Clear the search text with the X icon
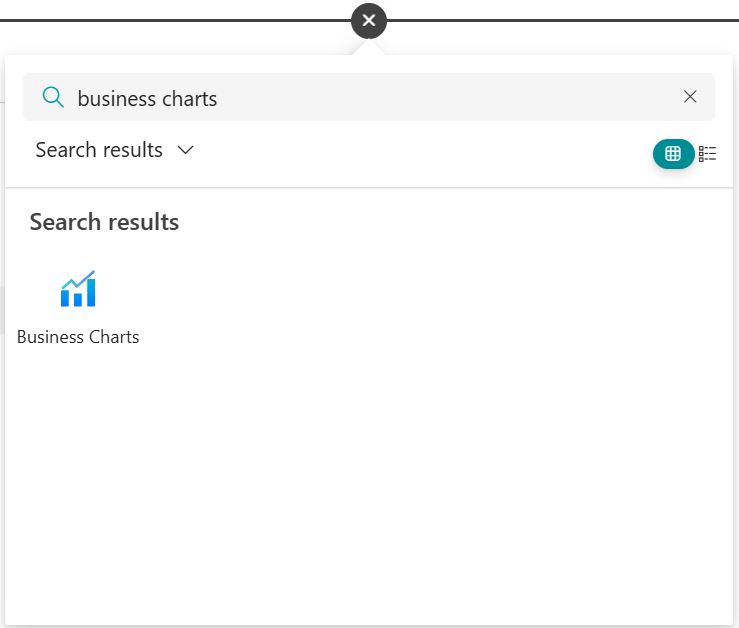The height and width of the screenshot is (628, 739). point(690,97)
